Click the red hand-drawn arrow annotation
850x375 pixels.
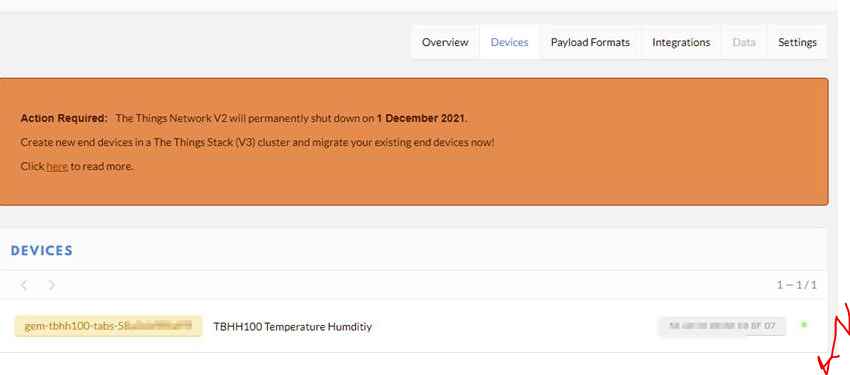[835, 339]
